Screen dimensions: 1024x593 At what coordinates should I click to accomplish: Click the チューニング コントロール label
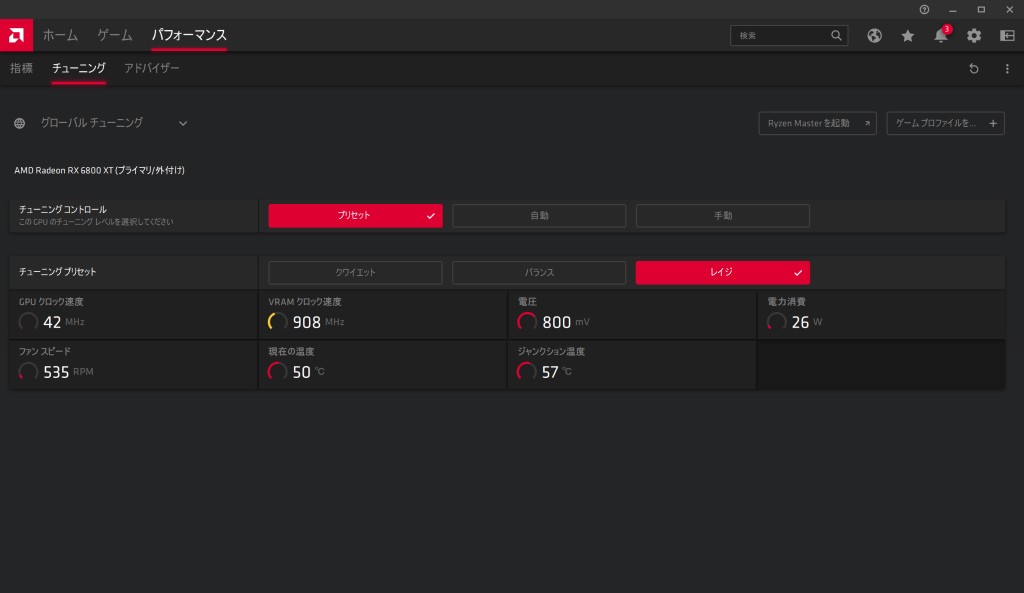[x=63, y=210]
